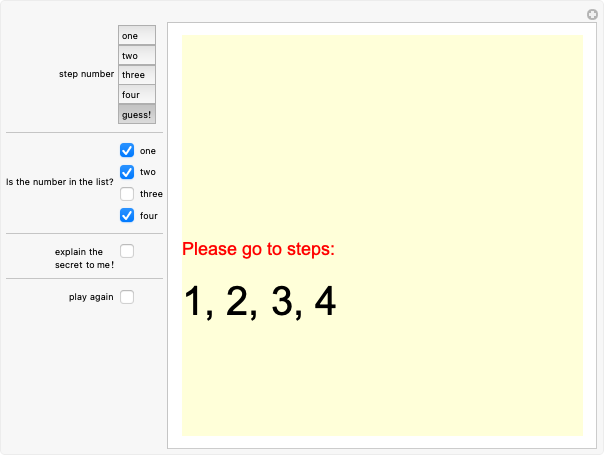This screenshot has height=456, width=604.
Task: Uncheck the "two" list checkbox
Action: (127, 172)
